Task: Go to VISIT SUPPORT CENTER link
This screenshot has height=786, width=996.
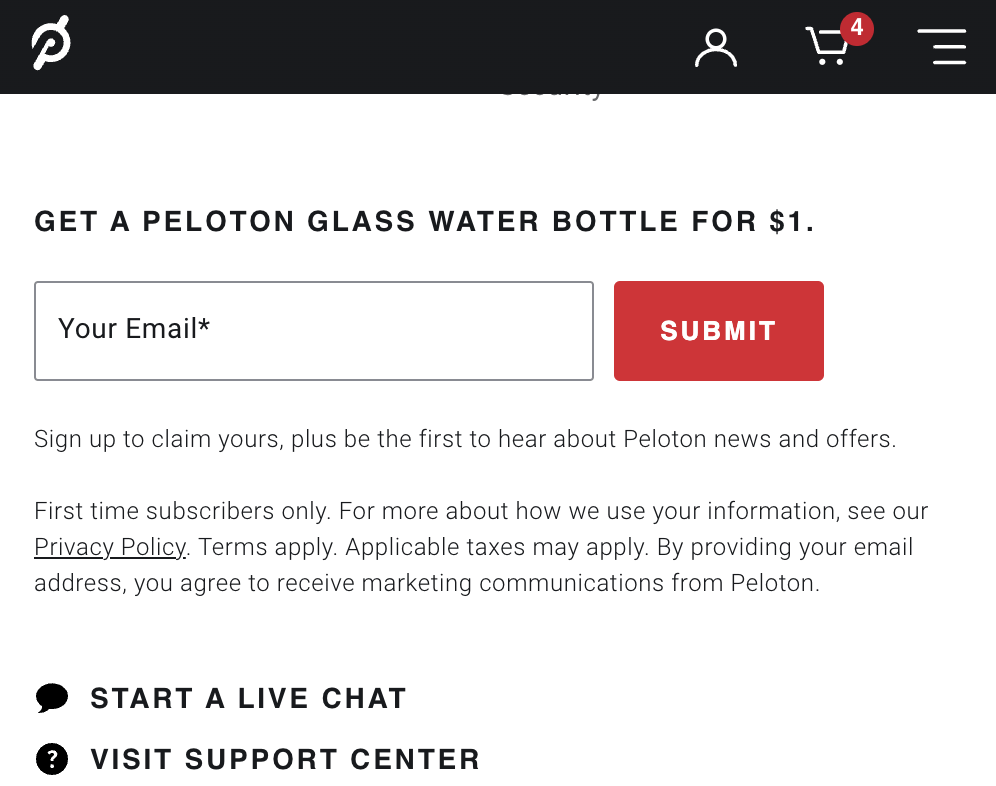Action: pos(285,759)
